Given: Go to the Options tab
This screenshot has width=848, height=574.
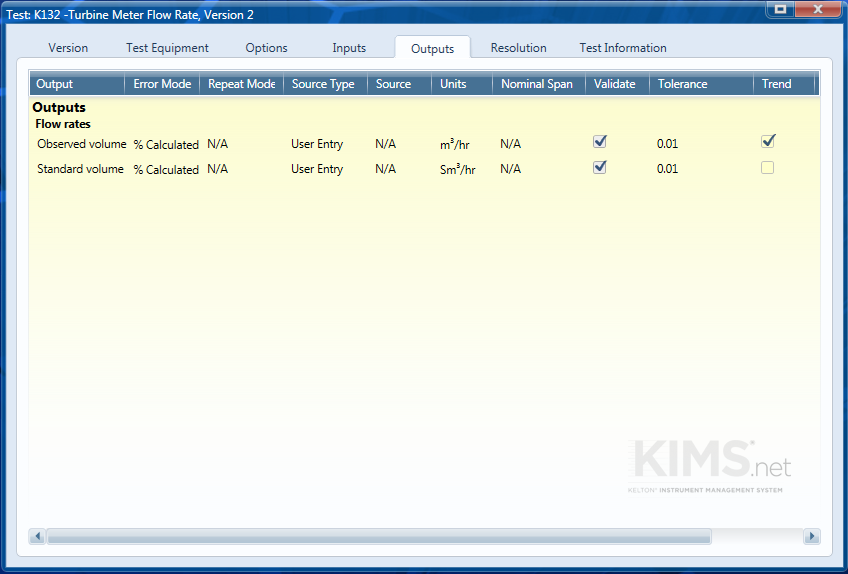Looking at the screenshot, I should (266, 48).
